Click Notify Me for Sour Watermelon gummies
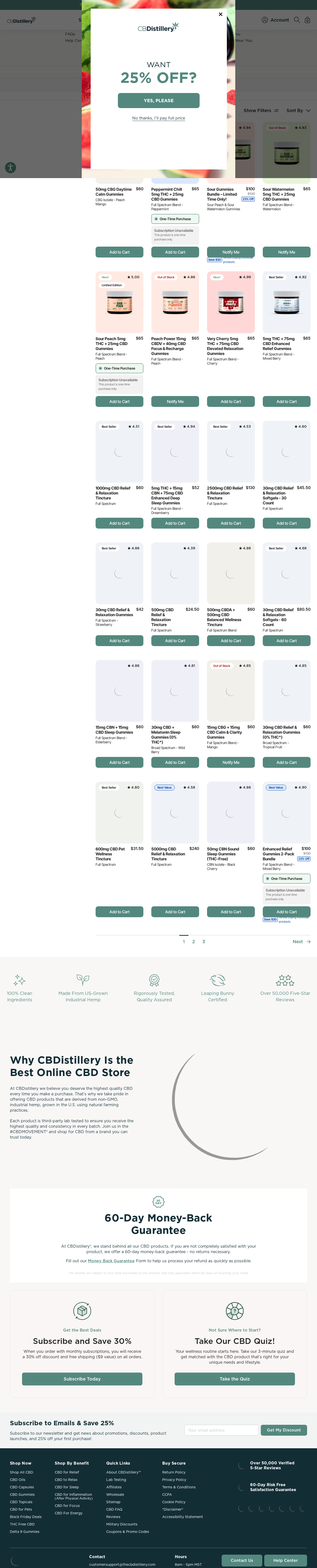The height and width of the screenshot is (1568, 317). tap(287, 252)
